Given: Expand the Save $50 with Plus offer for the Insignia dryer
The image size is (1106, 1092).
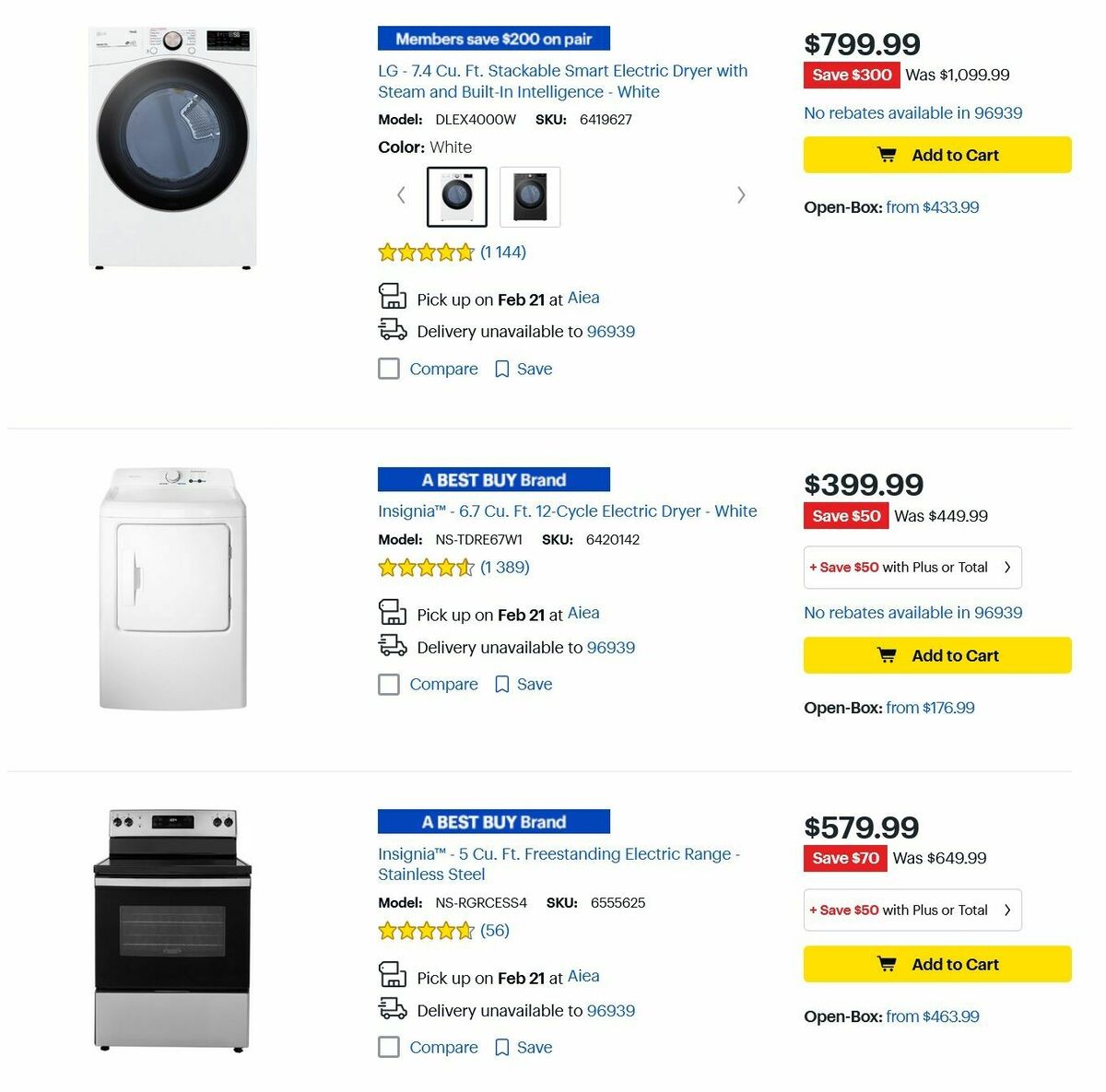Looking at the screenshot, I should click(x=912, y=567).
